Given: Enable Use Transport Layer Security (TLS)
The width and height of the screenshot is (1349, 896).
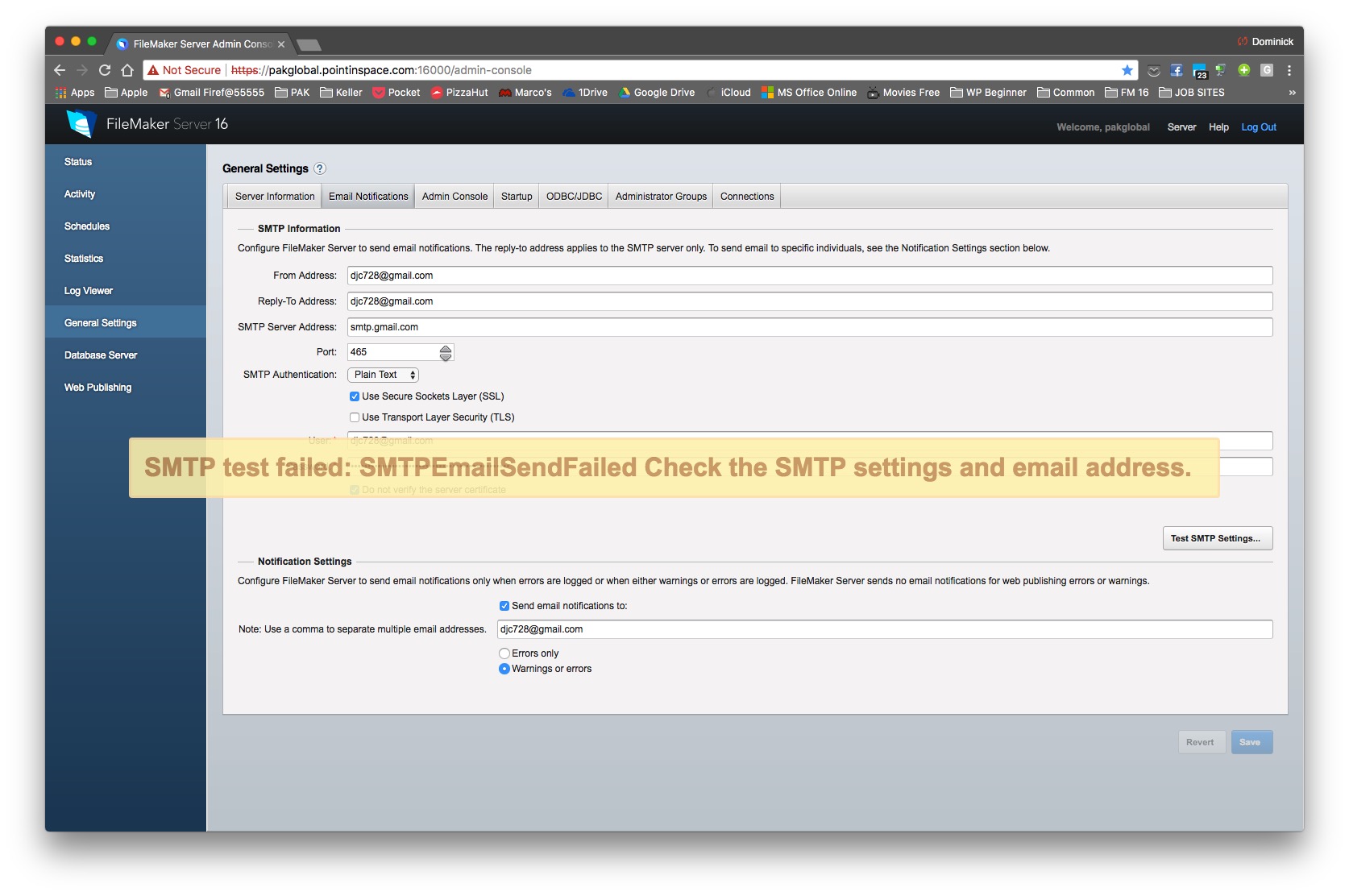Looking at the screenshot, I should 355,417.
